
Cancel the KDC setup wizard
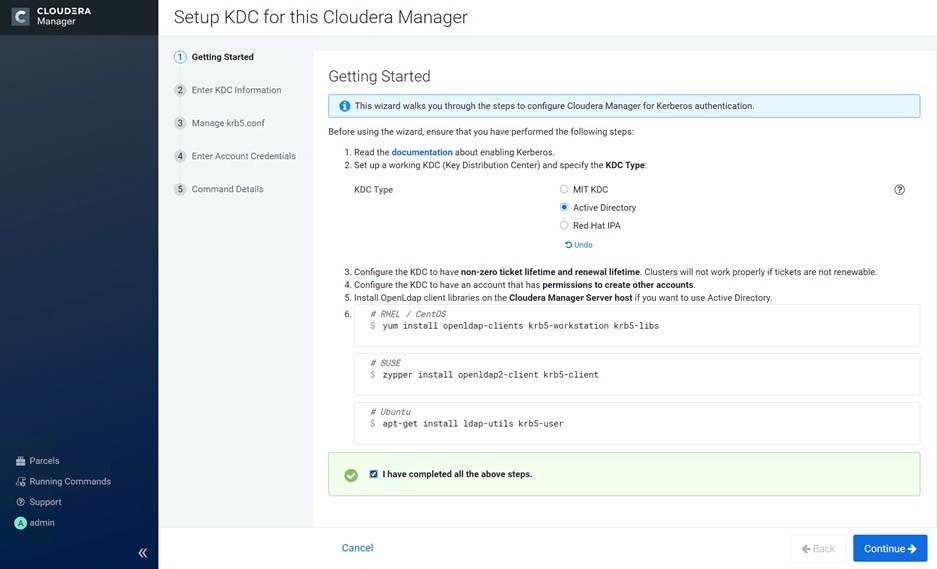pos(357,548)
